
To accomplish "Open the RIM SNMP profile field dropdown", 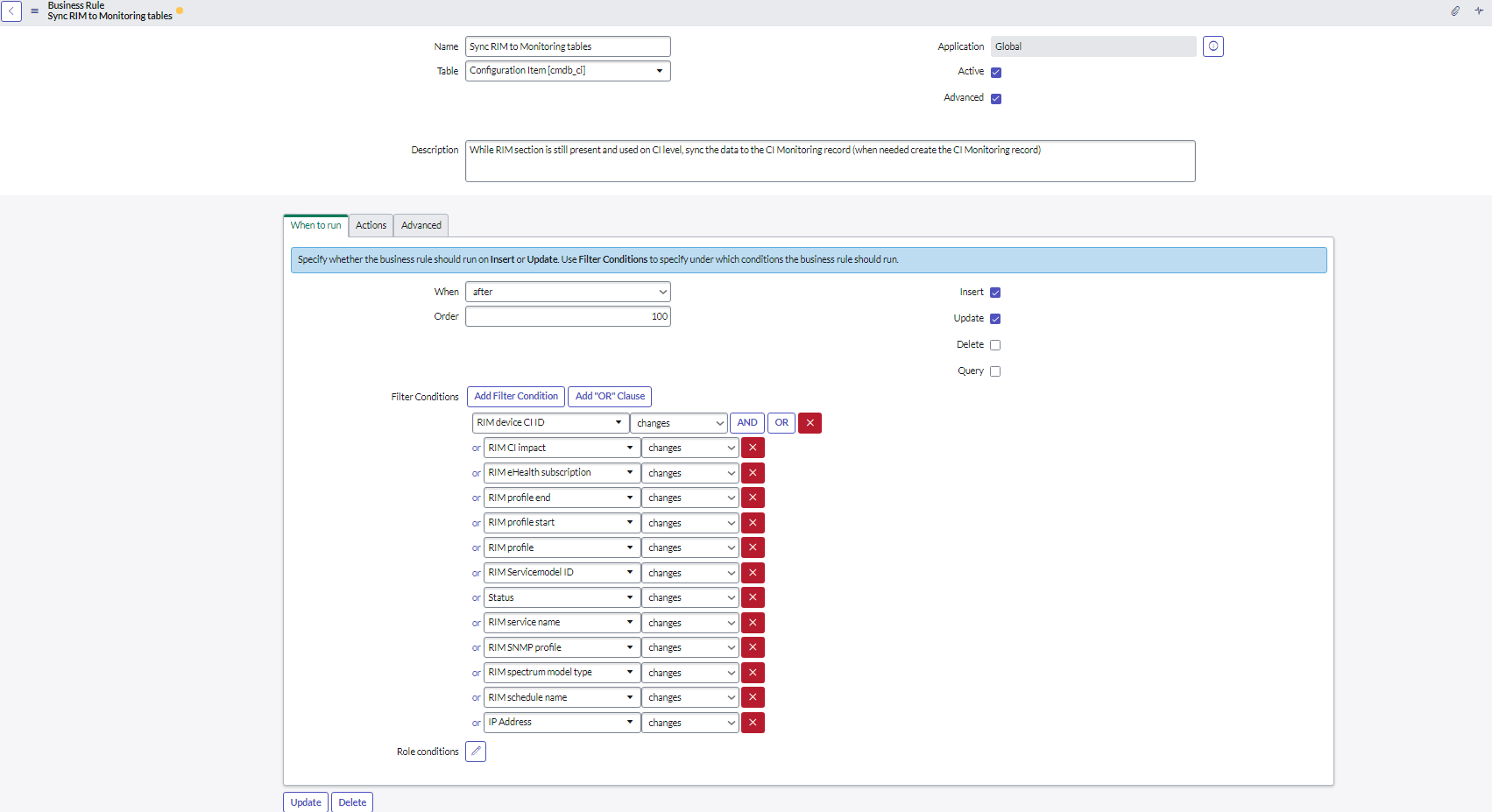I will point(562,647).
